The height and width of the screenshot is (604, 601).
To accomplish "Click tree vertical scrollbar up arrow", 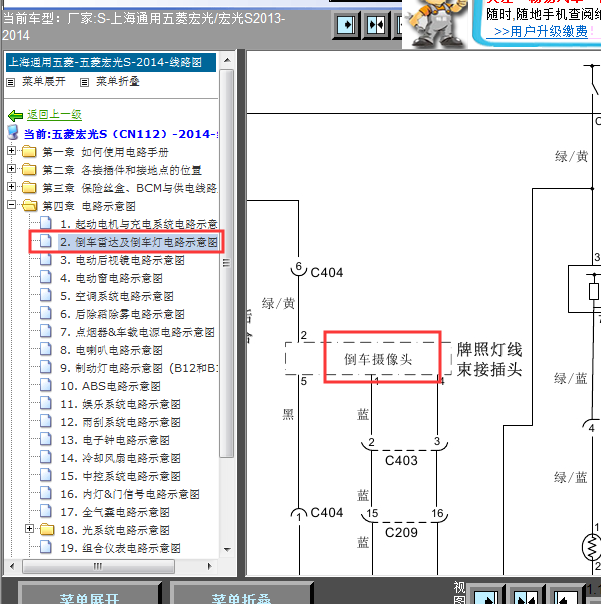I will [227, 60].
